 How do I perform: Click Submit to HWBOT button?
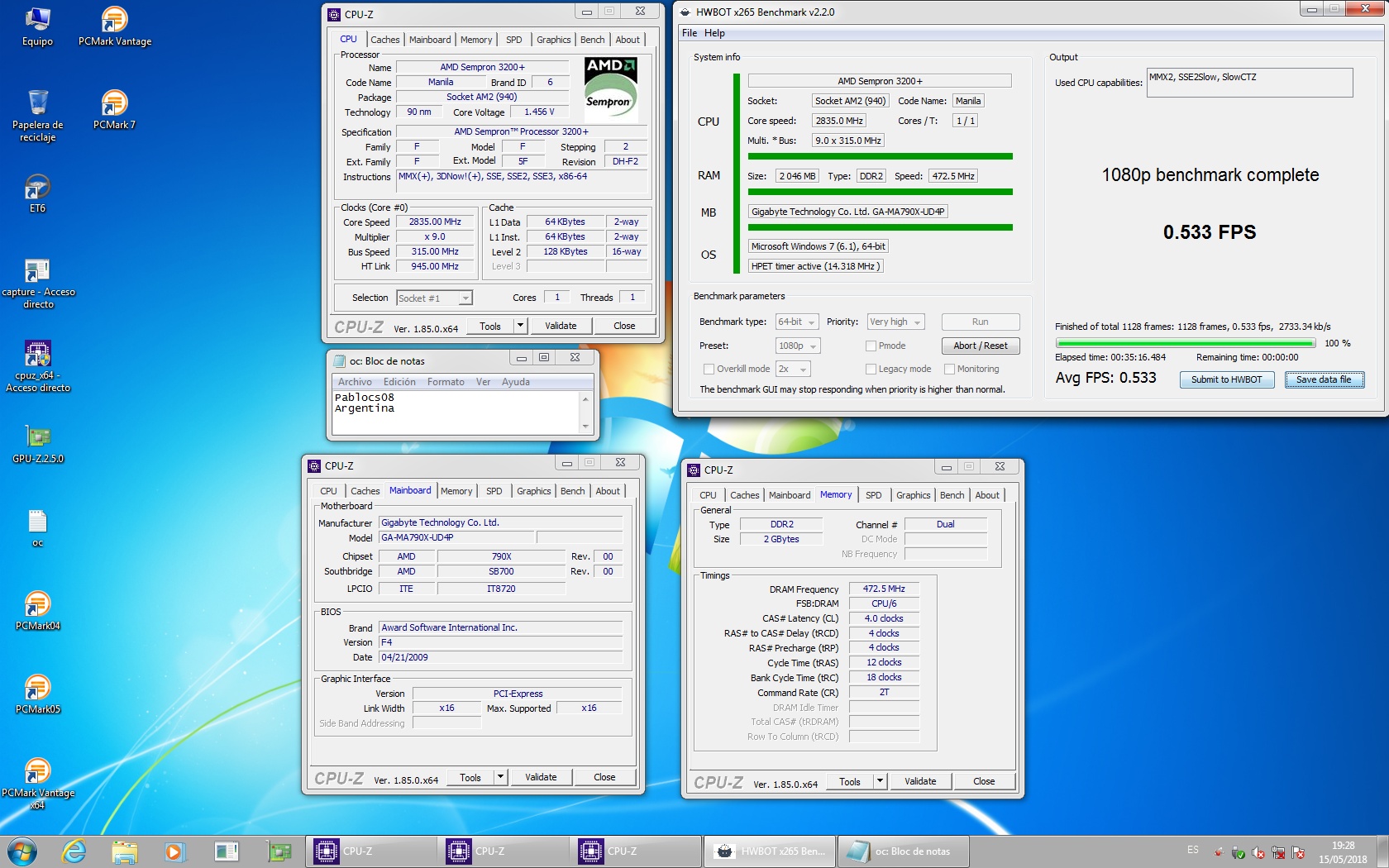(1227, 379)
